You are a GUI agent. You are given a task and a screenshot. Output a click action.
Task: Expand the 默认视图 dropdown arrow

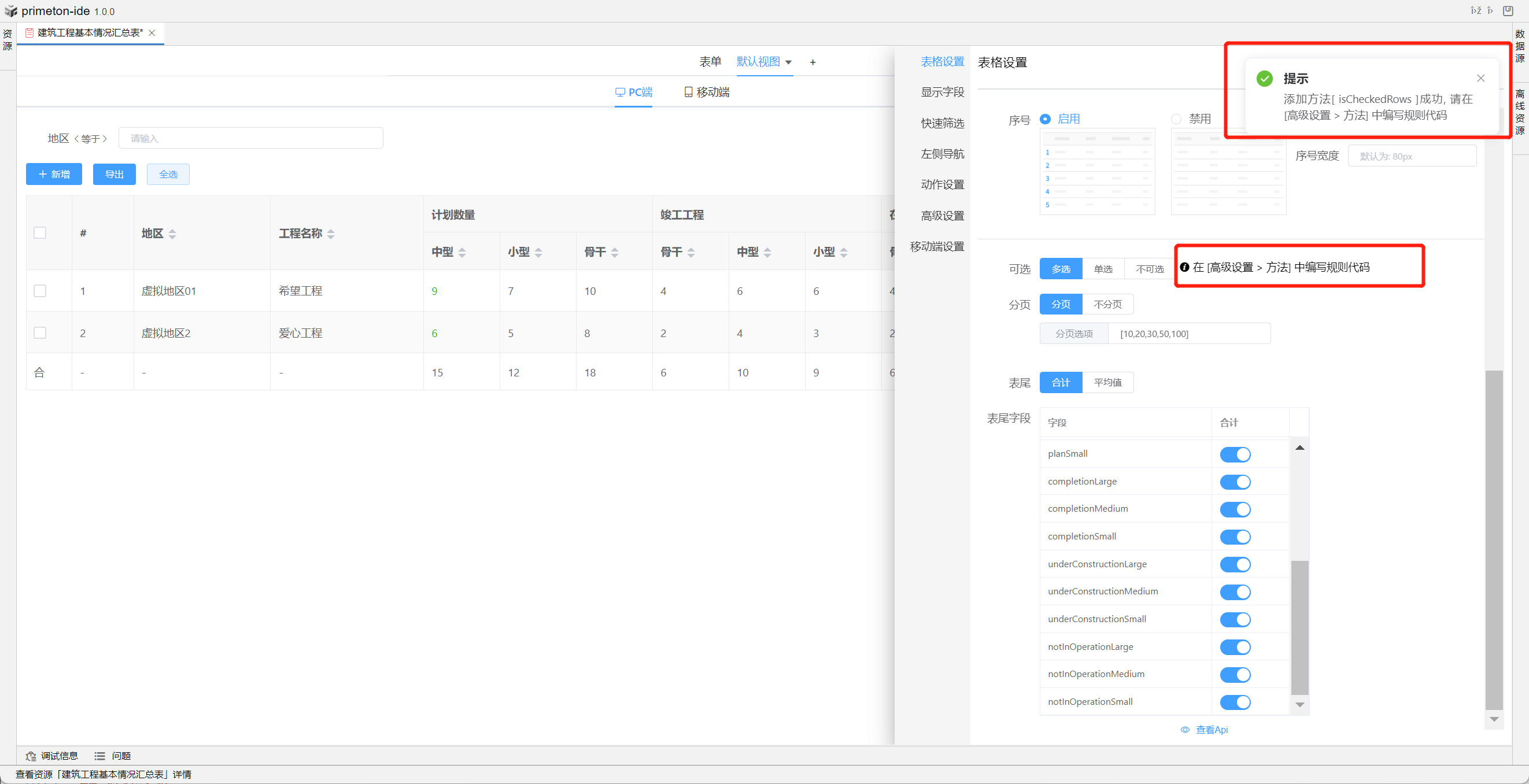click(x=788, y=62)
